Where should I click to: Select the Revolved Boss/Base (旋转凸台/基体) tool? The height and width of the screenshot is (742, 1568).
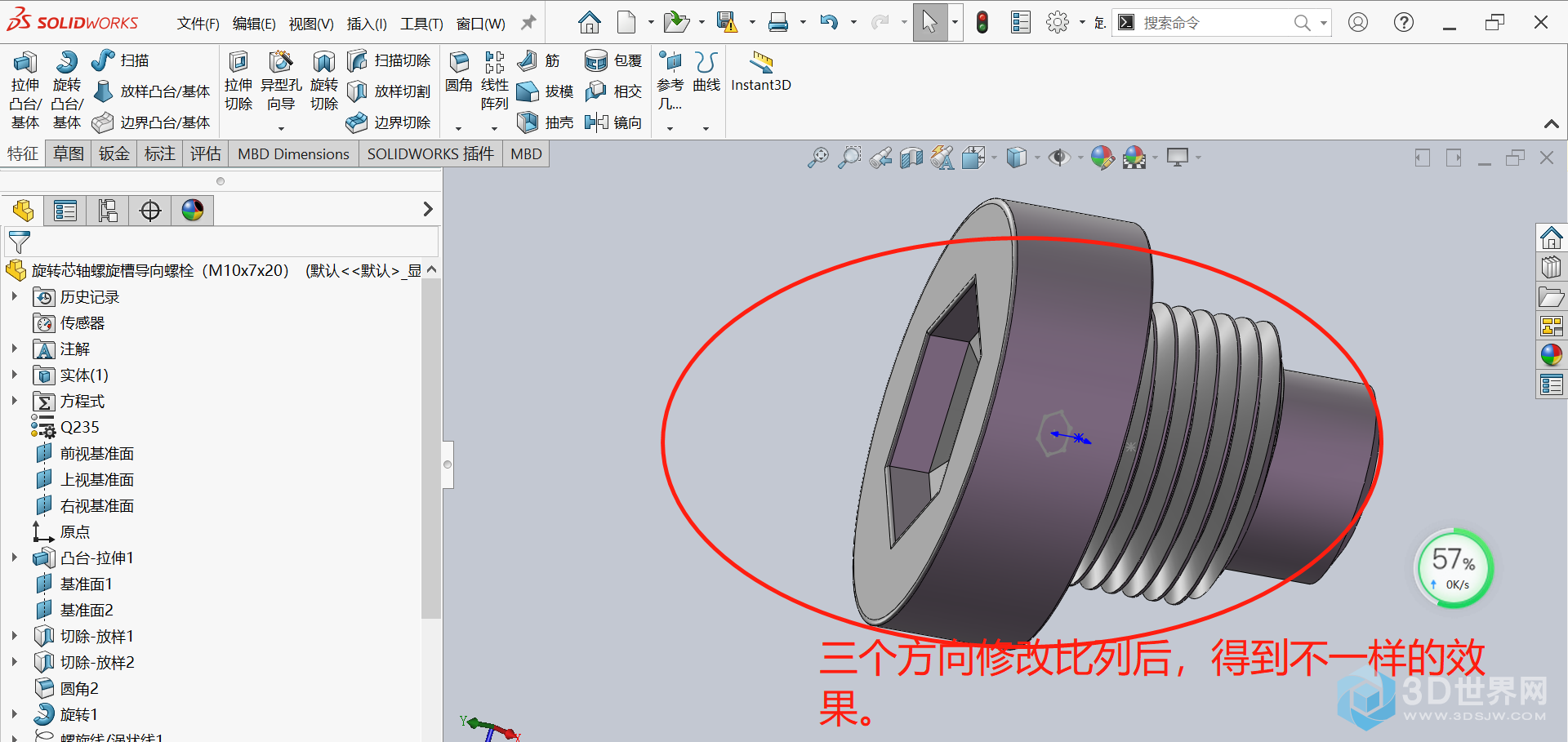coord(67,90)
